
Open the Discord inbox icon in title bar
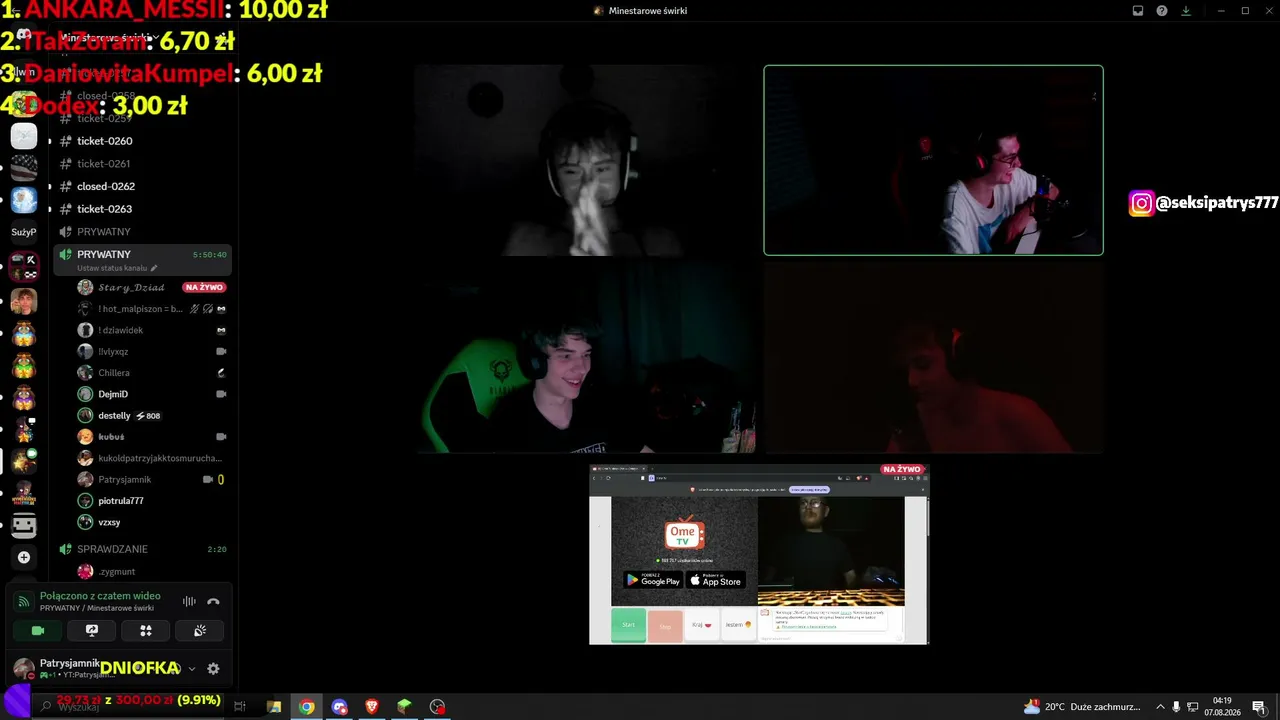pyautogui.click(x=1138, y=11)
